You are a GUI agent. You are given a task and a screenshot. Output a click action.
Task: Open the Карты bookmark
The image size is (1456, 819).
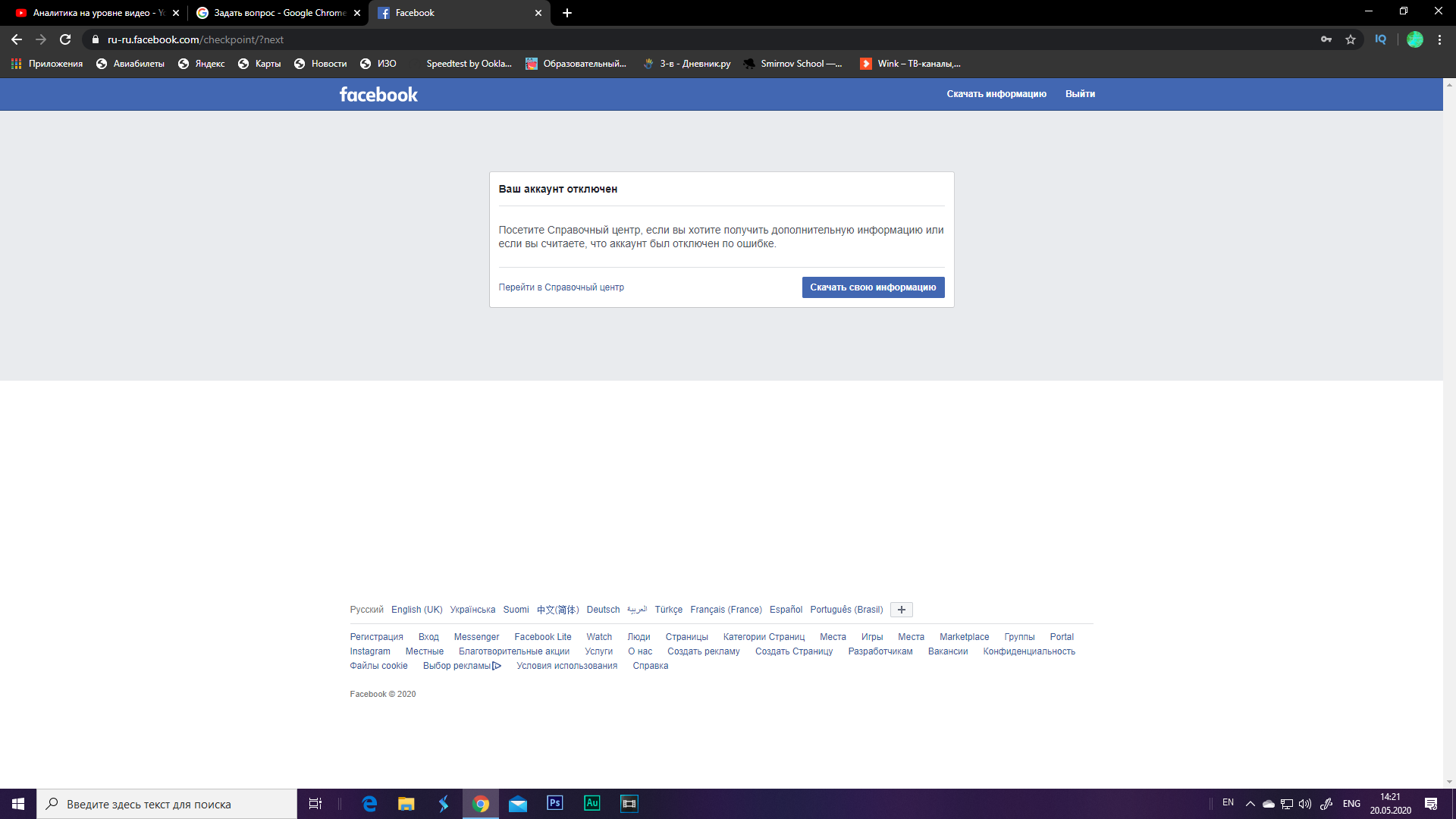(259, 64)
